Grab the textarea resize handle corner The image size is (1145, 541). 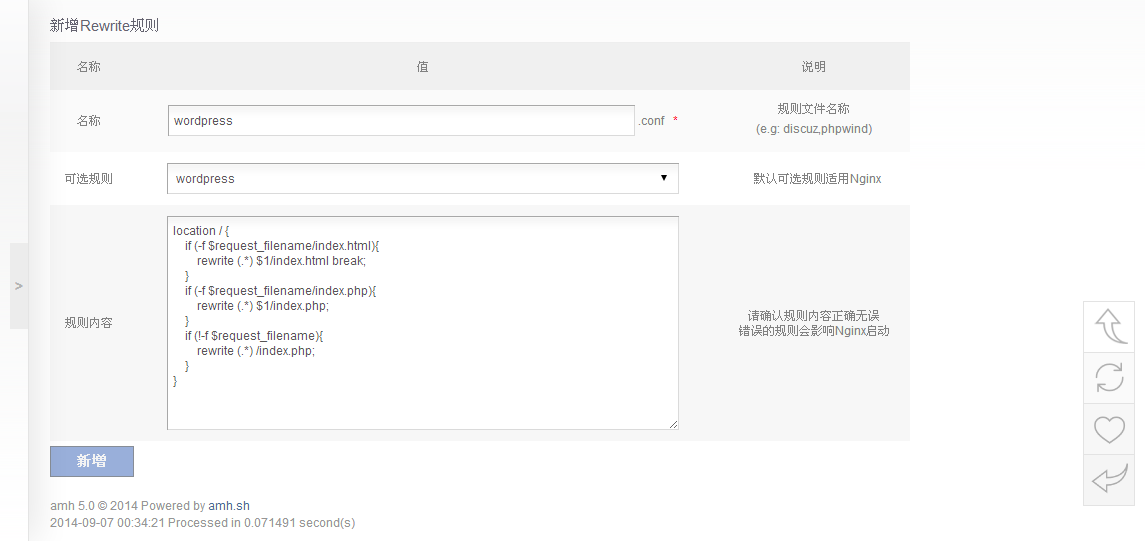coord(673,424)
